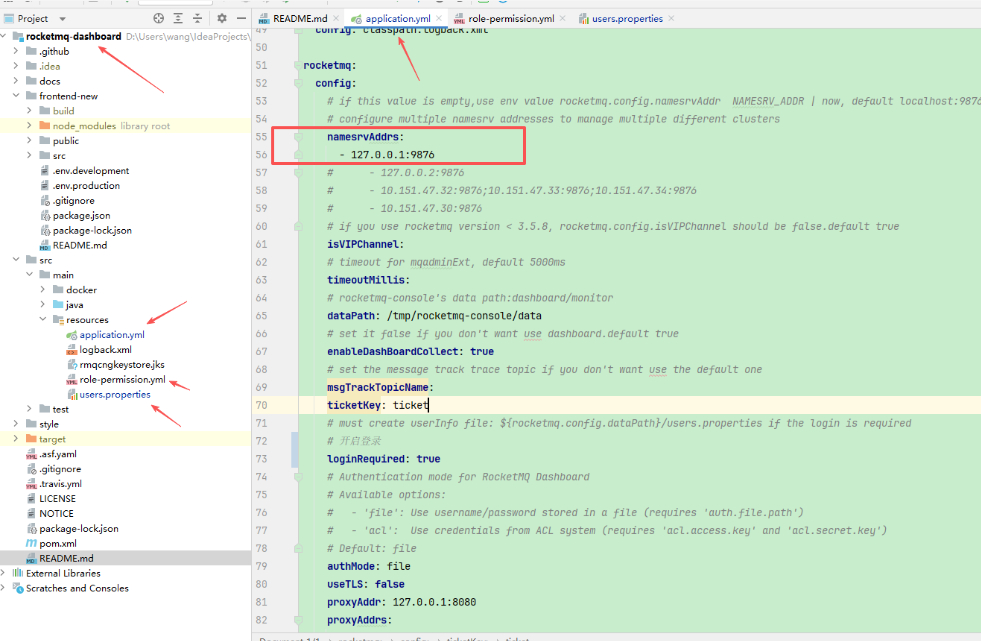Fold the rocketmq block at line 51
This screenshot has width=981, height=641.
pyautogui.click(x=297, y=65)
